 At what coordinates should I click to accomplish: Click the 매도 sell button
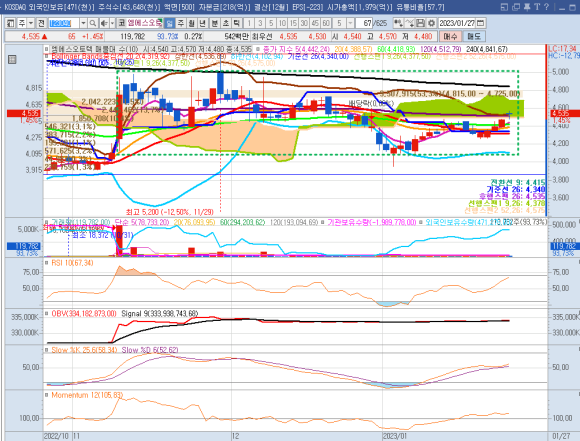[474, 36]
